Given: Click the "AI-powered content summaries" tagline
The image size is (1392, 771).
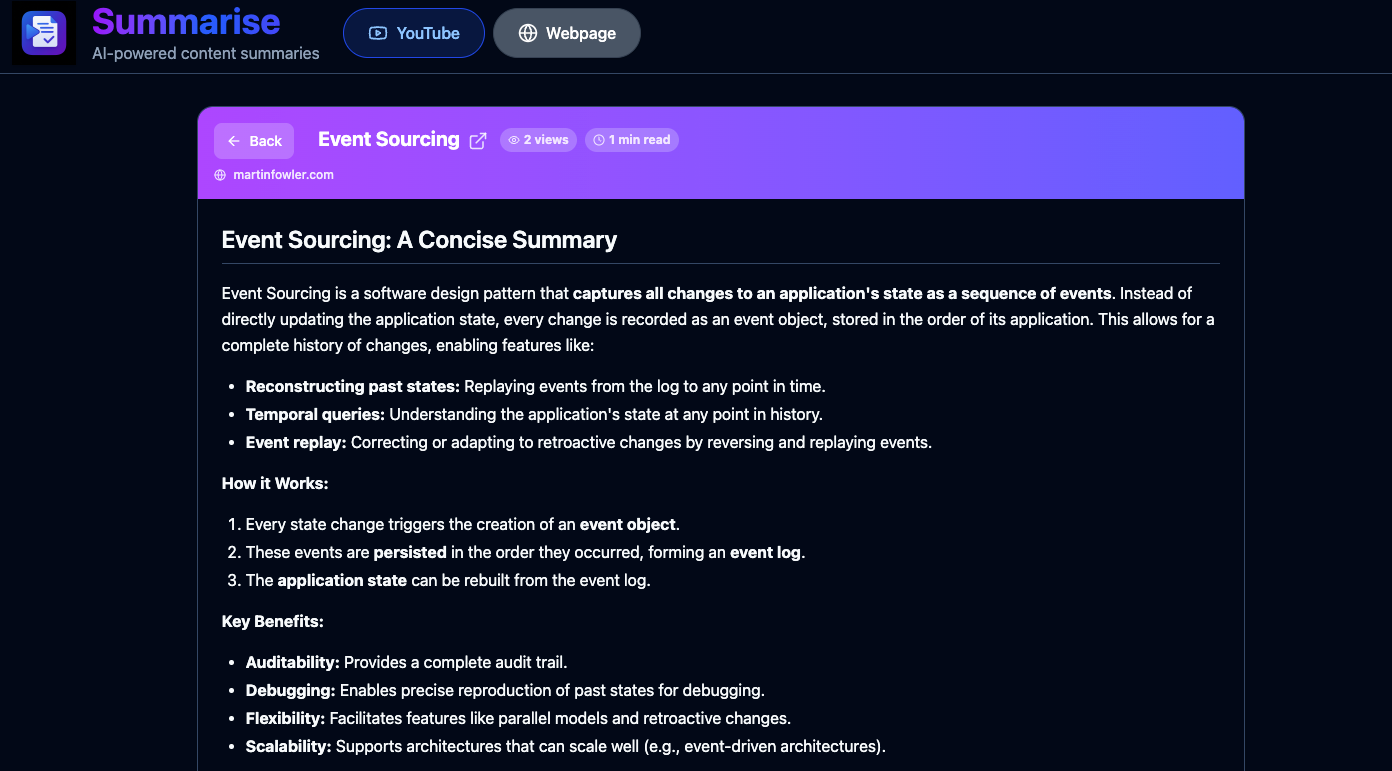Looking at the screenshot, I should pos(206,53).
